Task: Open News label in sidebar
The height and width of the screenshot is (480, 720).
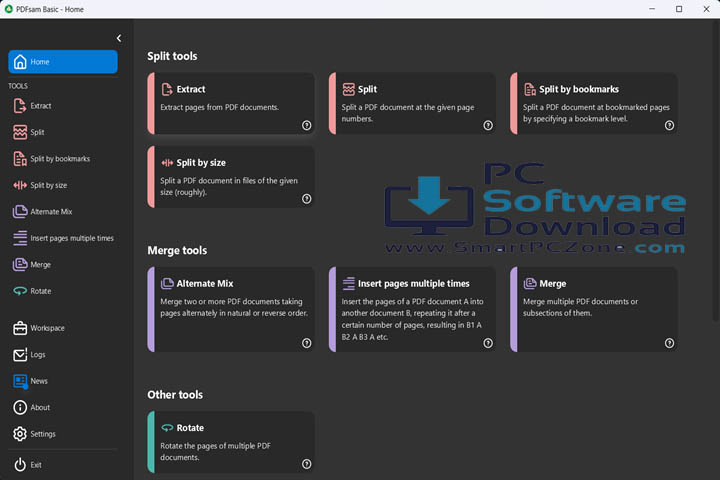Action: pos(39,381)
